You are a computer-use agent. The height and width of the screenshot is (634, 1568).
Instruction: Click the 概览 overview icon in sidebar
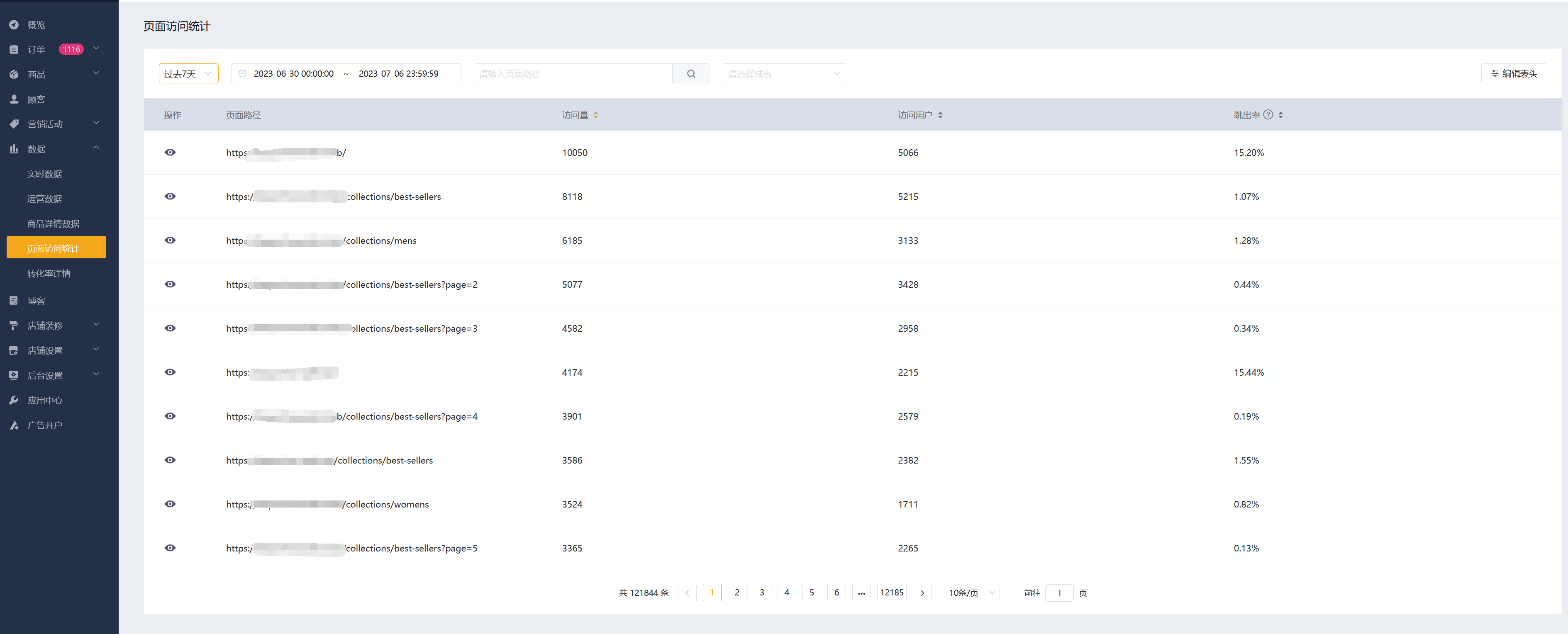pyautogui.click(x=14, y=25)
